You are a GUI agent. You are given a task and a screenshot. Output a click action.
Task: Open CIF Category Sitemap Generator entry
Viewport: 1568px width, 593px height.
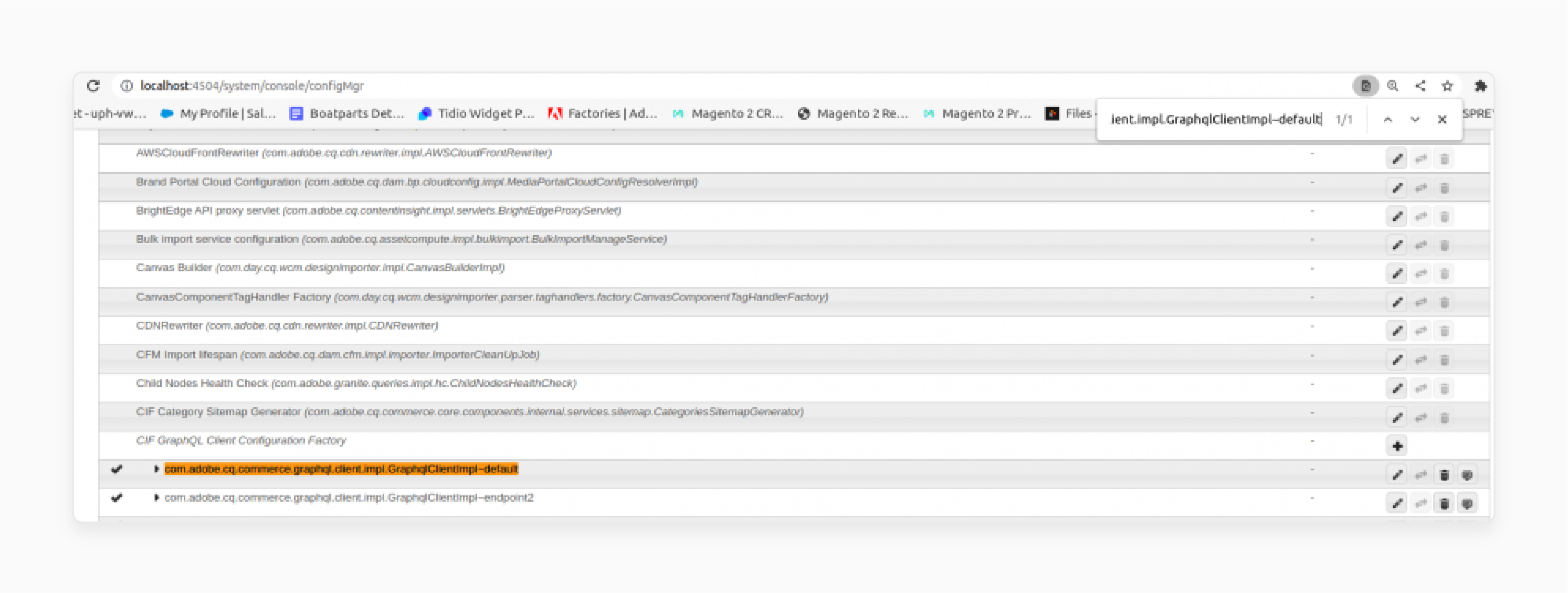click(470, 412)
